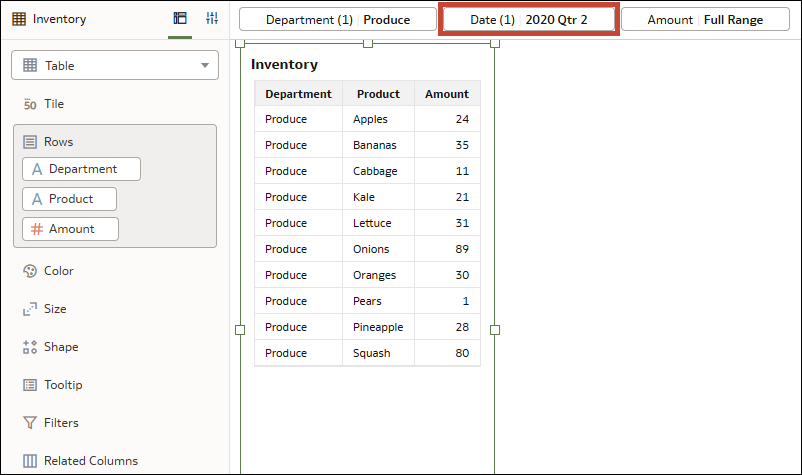The image size is (802, 475).
Task: Click the right-edge resize handle of visualization
Action: coord(495,330)
